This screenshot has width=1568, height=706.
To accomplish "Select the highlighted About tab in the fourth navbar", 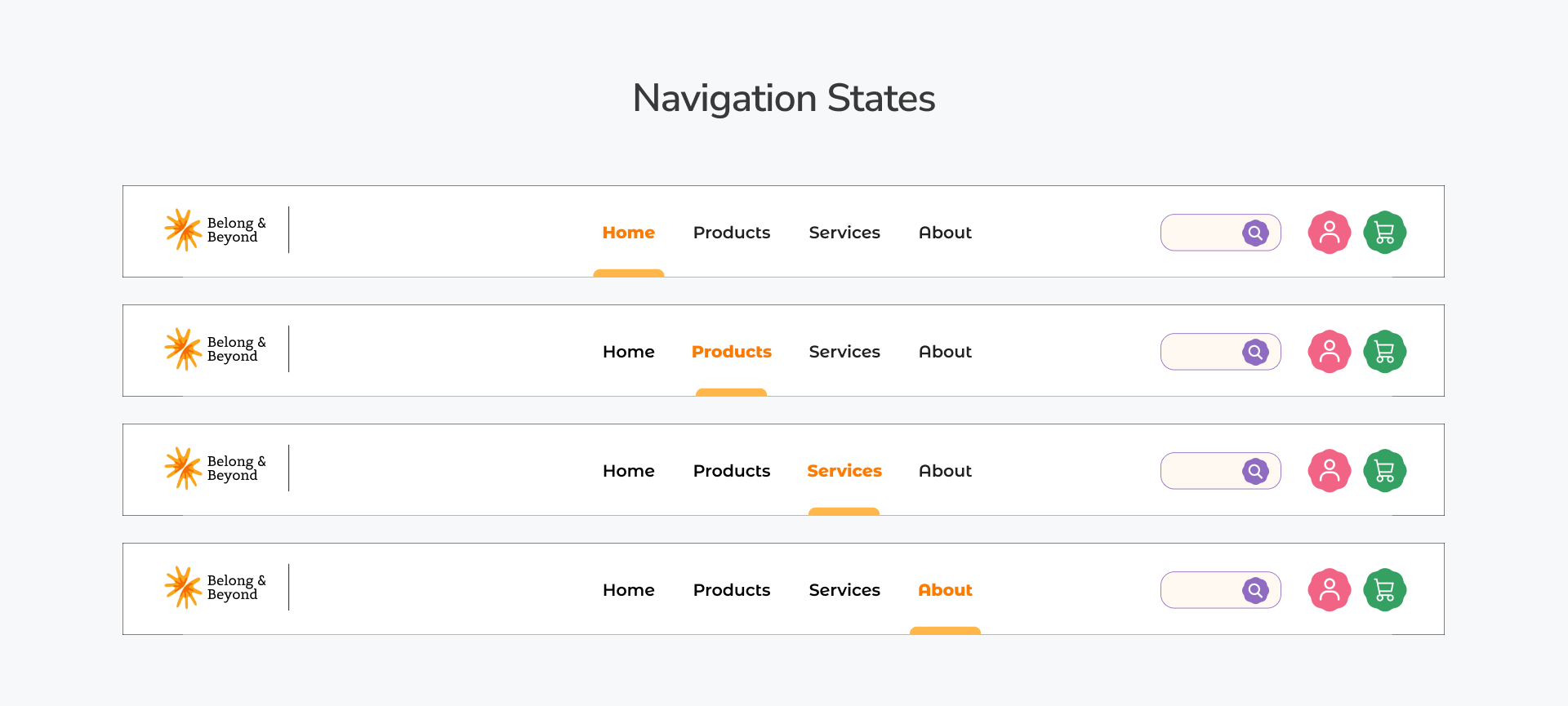I will (x=945, y=590).
